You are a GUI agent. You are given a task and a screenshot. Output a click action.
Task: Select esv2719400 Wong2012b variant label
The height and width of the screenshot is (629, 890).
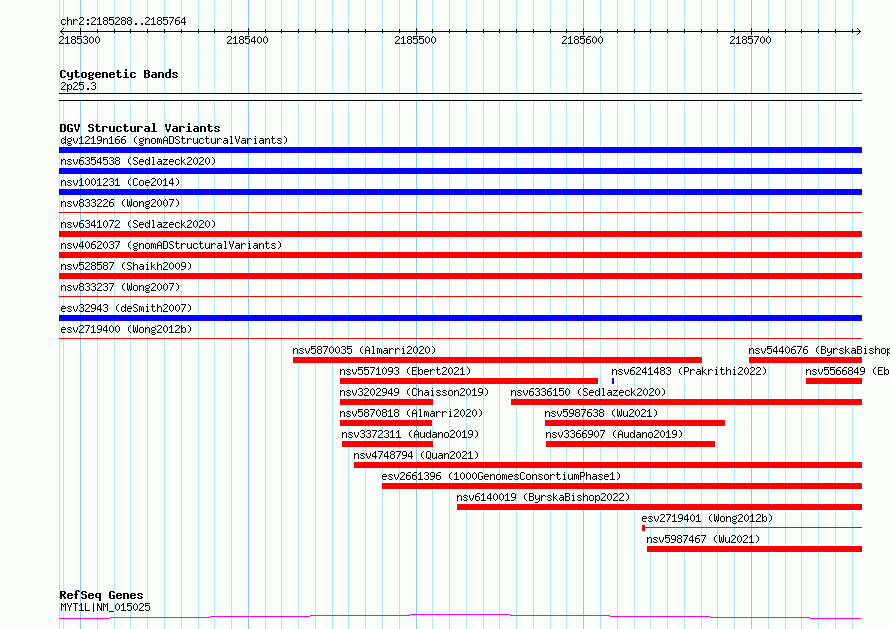click(126, 329)
